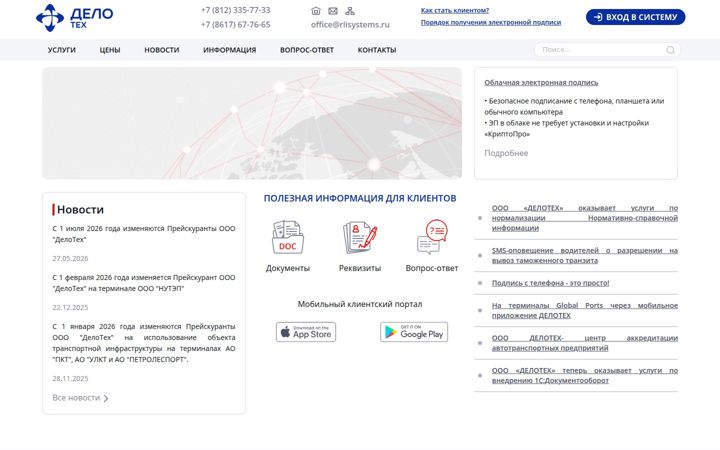Click the Все новости link

76,398
